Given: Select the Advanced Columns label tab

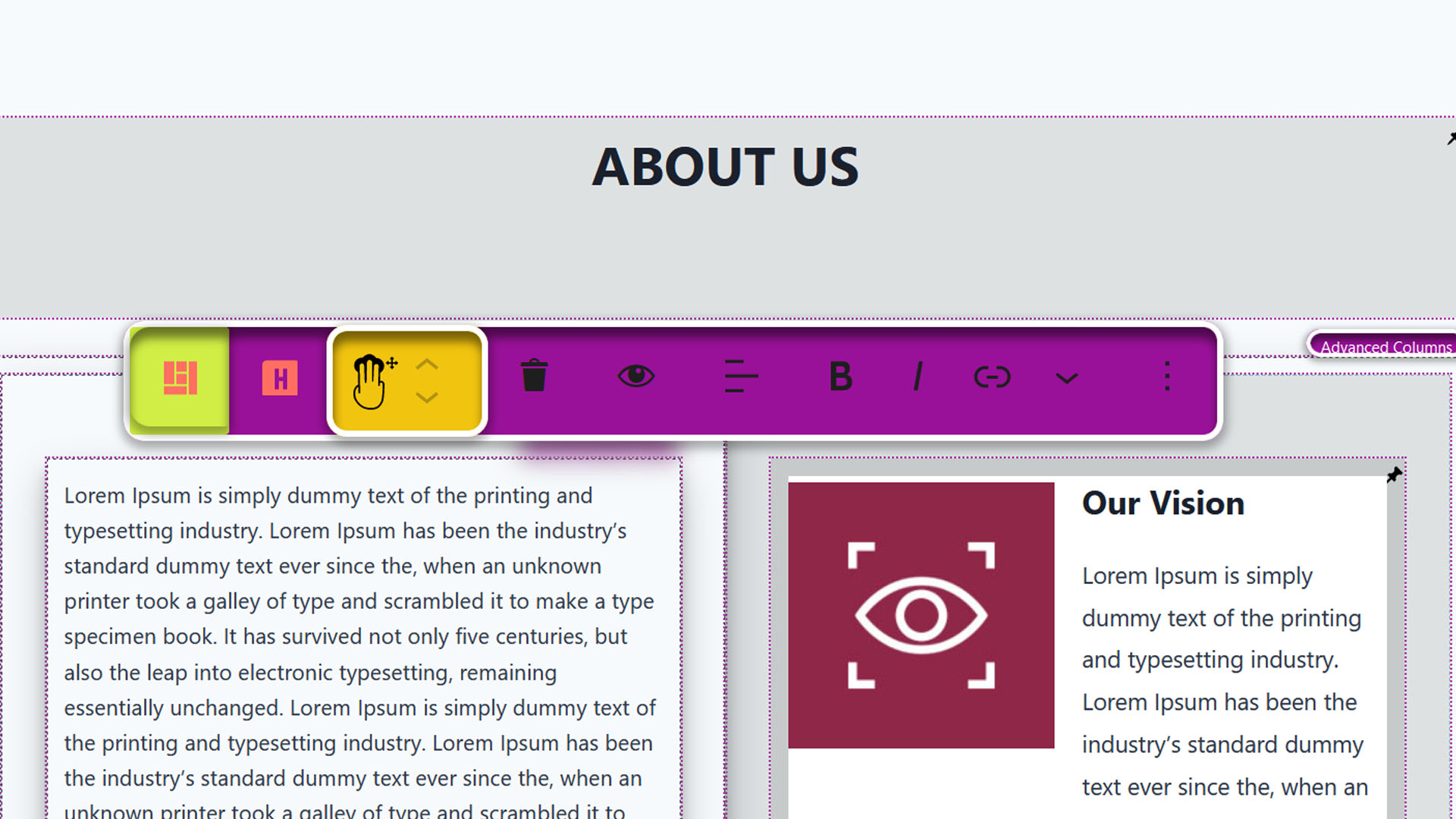Looking at the screenshot, I should [x=1385, y=347].
